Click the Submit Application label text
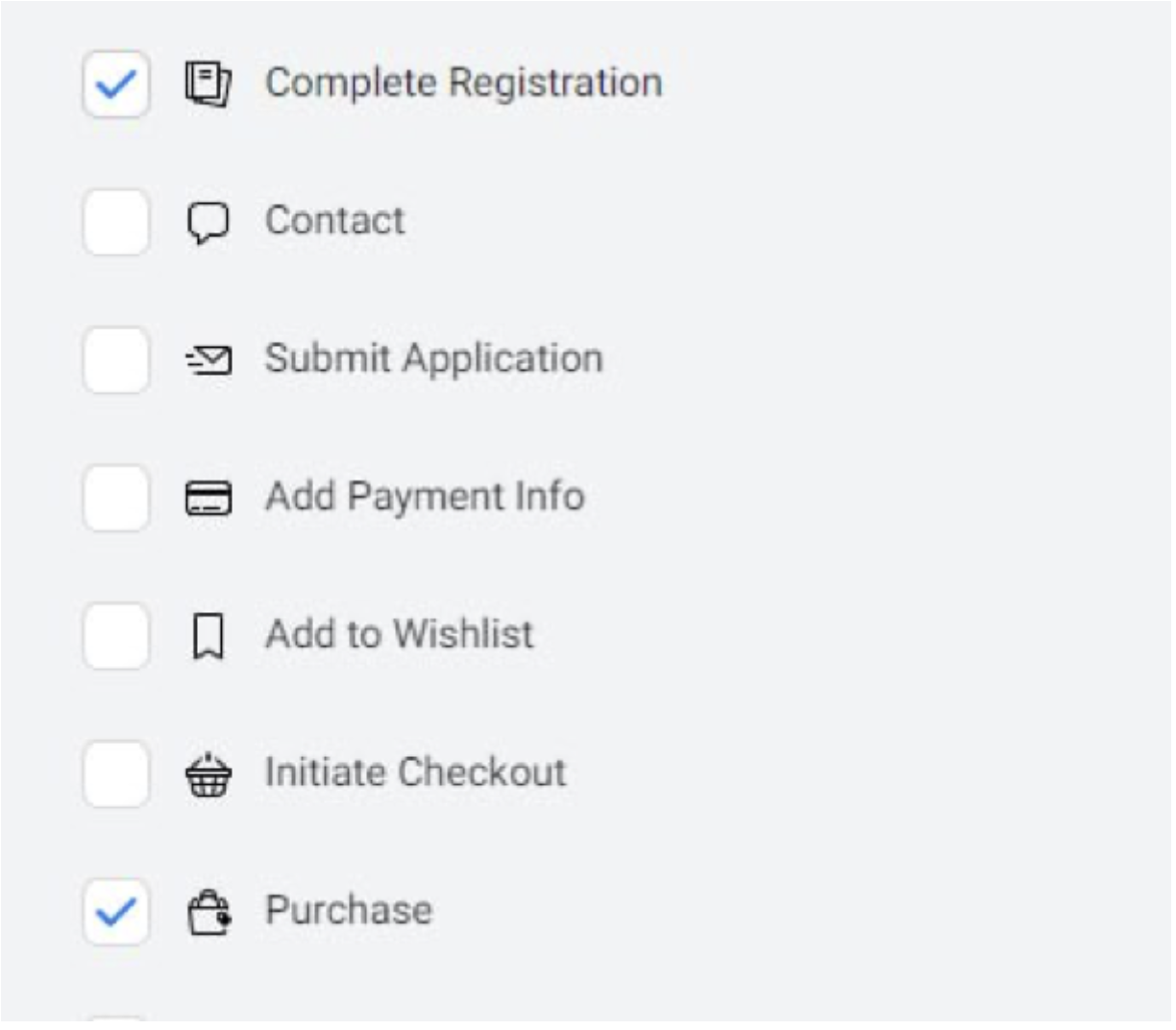Screen dimensions: 1176x1030 click(x=434, y=359)
